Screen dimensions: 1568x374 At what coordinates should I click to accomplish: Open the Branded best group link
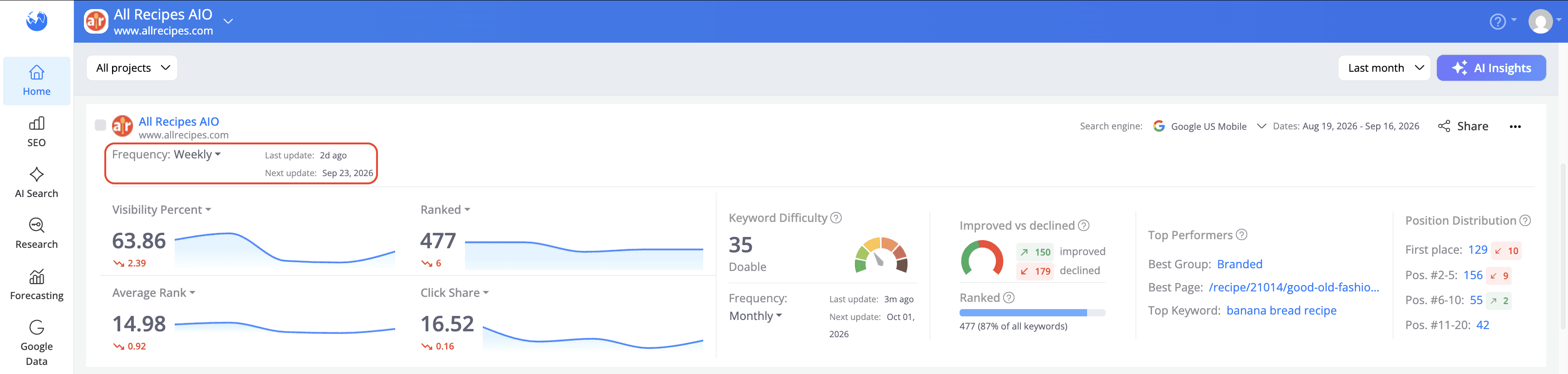(1240, 264)
